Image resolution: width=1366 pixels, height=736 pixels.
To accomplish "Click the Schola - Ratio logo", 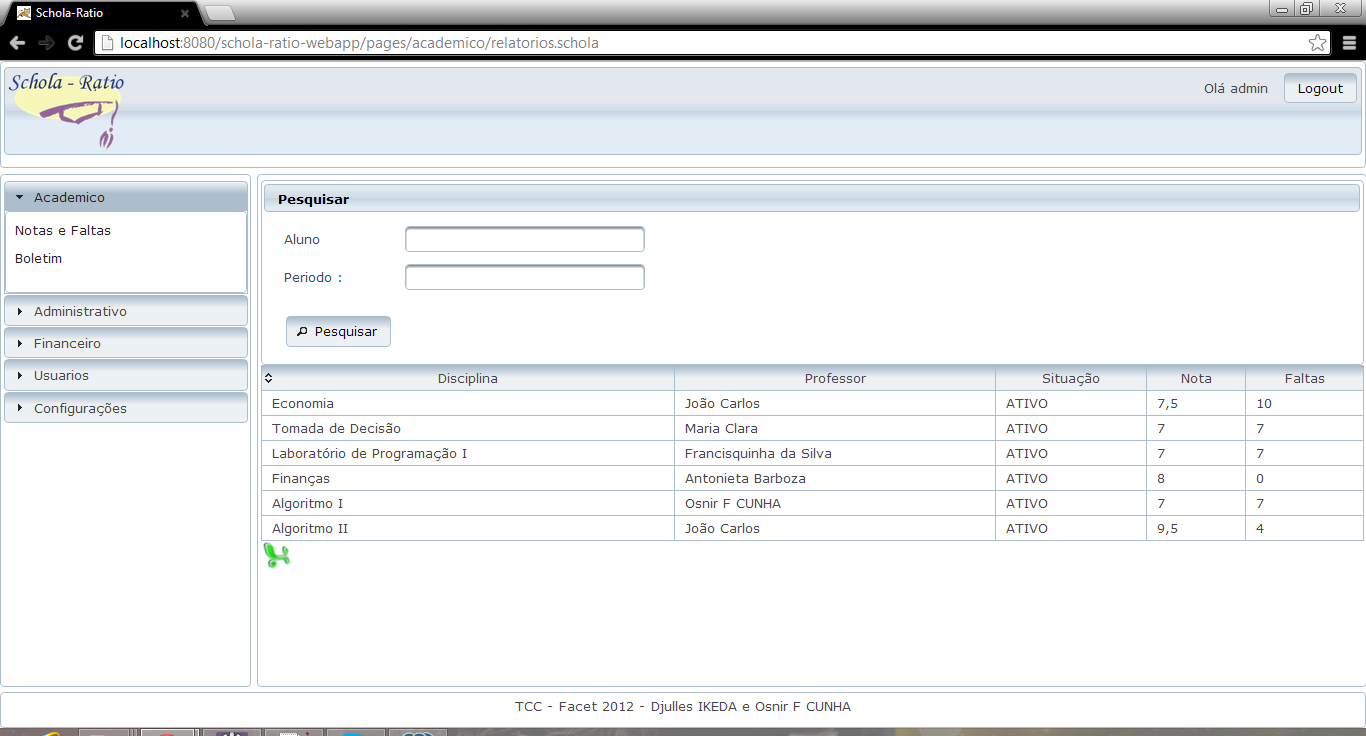I will point(67,110).
